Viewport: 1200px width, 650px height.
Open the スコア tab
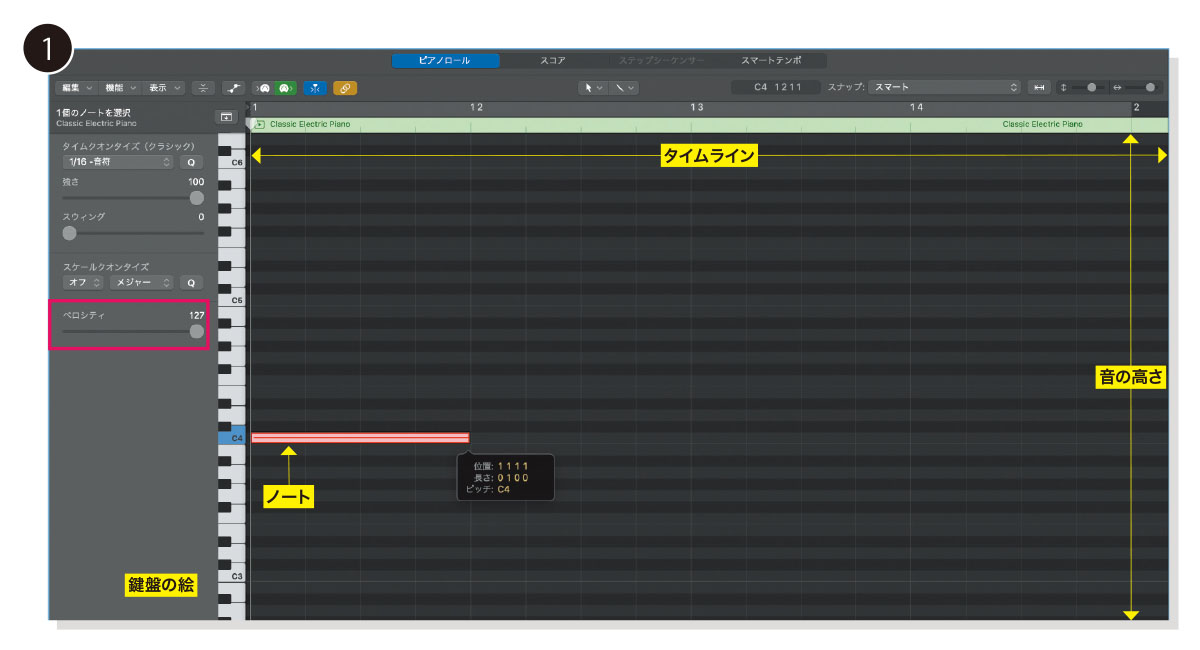(553, 61)
